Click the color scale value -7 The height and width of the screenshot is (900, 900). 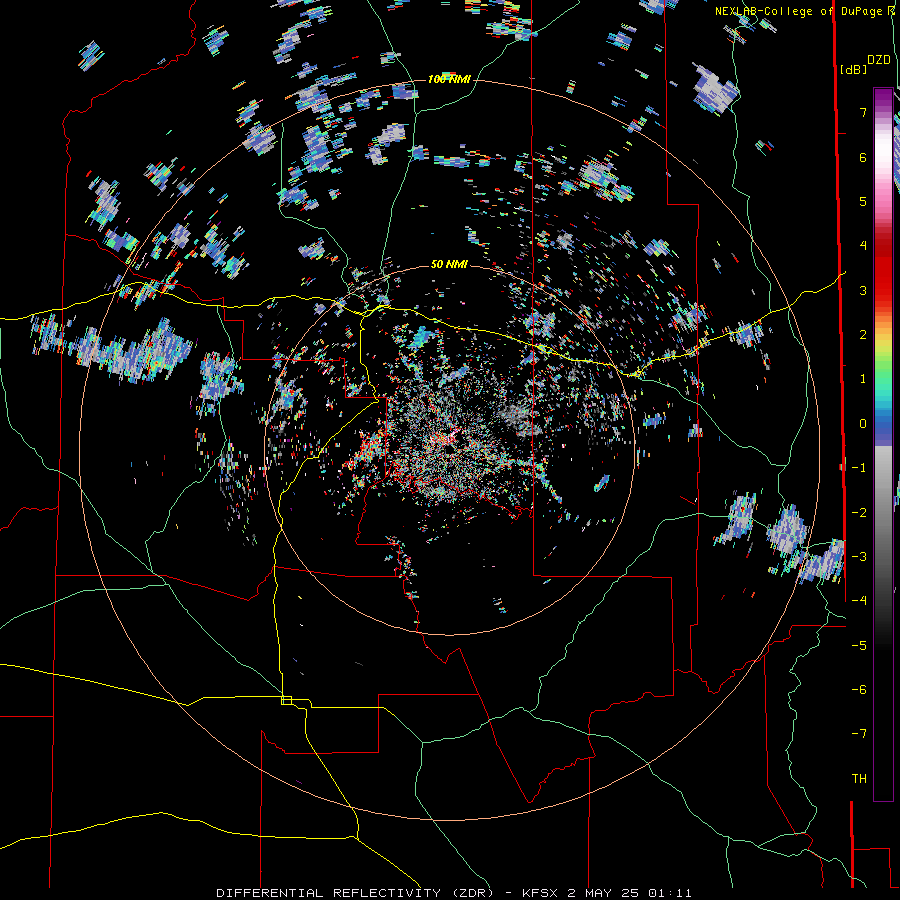[859, 734]
